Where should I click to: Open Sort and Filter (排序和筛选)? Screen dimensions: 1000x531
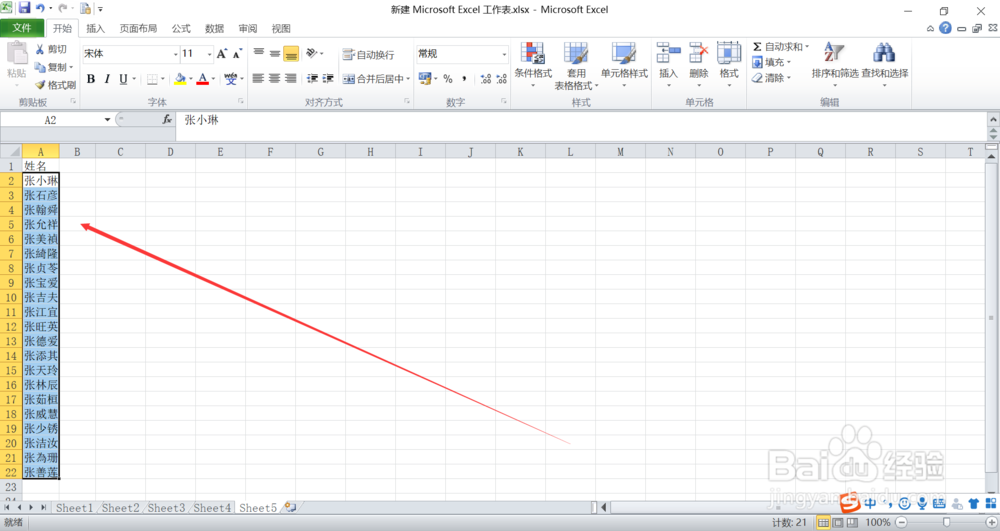[x=835, y=64]
